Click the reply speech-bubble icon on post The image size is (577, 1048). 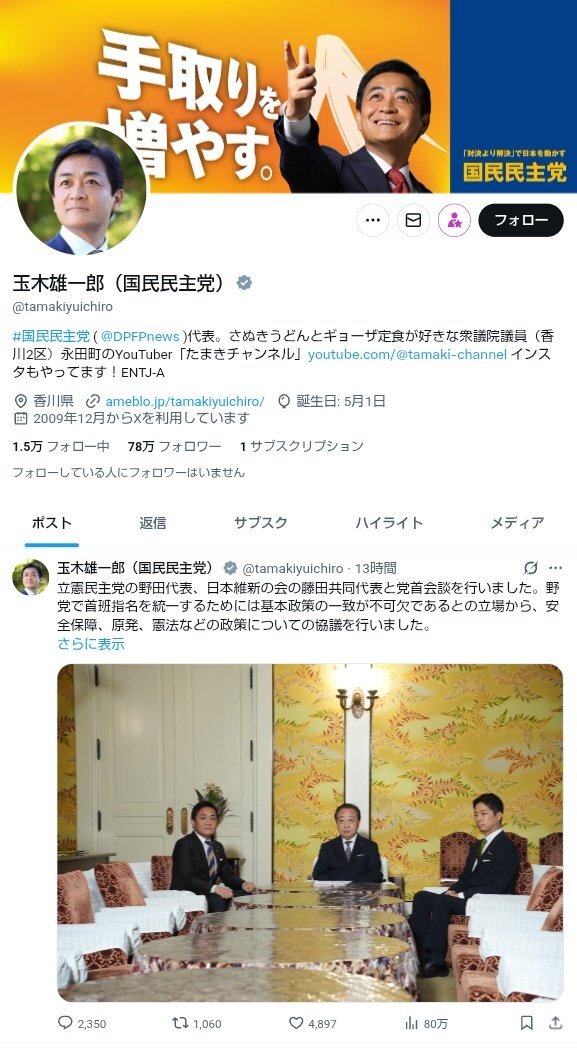pos(66,1023)
